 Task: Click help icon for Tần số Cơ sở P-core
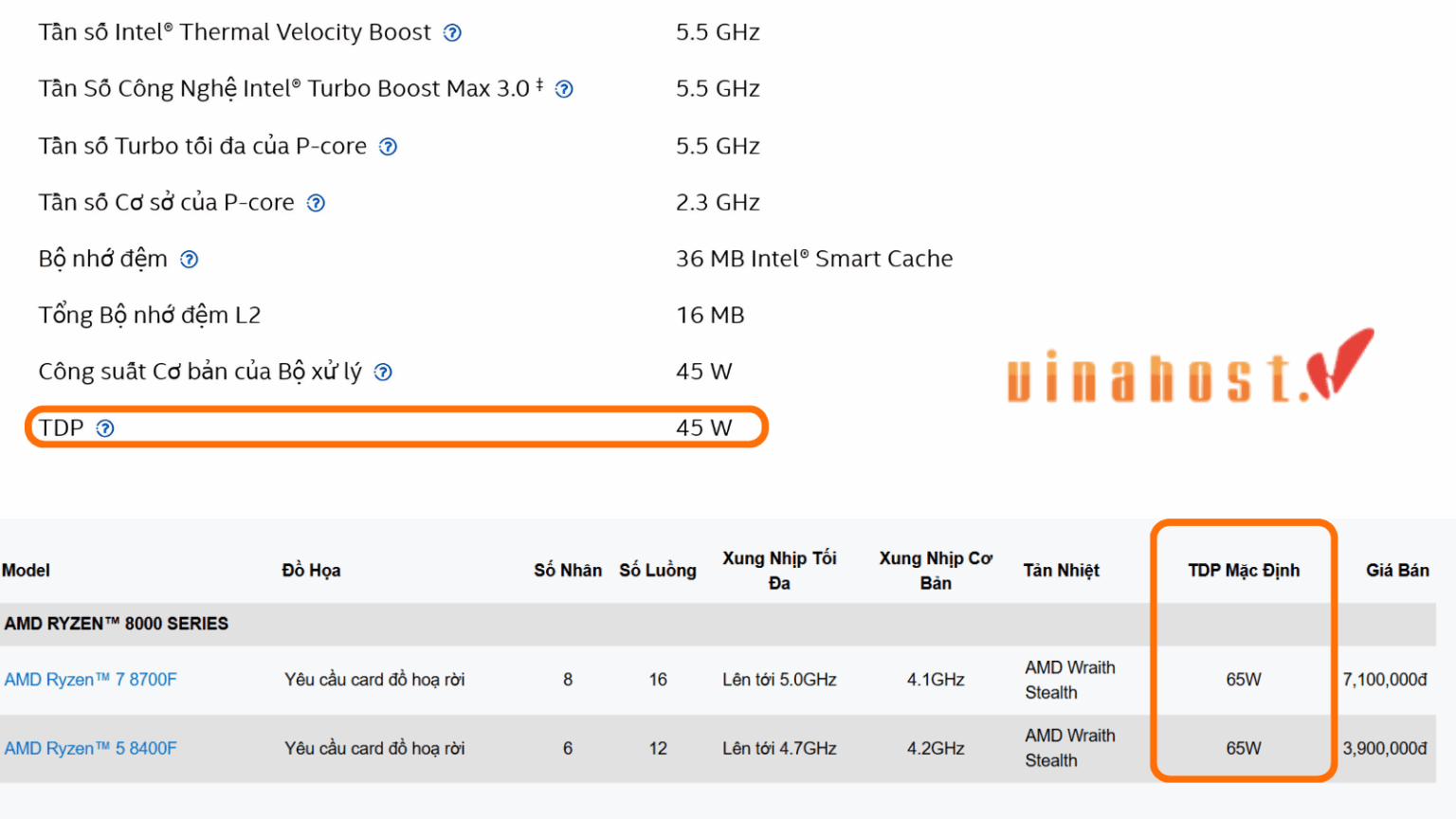(x=317, y=203)
